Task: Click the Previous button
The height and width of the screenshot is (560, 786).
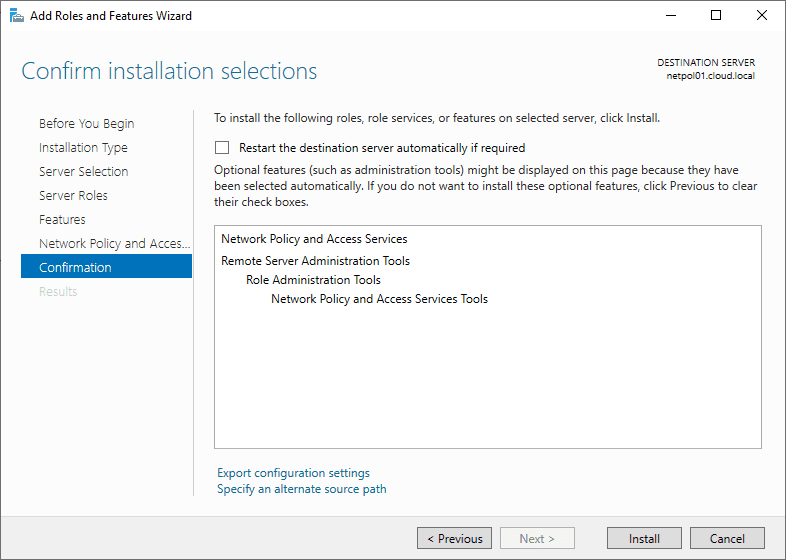Action: [454, 539]
